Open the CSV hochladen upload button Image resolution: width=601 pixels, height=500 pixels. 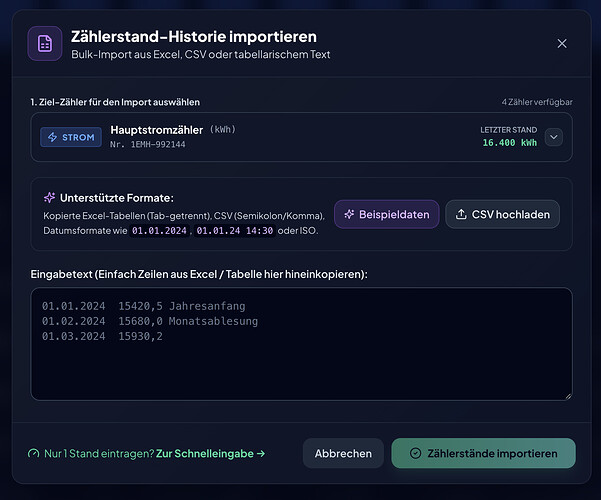tap(502, 214)
